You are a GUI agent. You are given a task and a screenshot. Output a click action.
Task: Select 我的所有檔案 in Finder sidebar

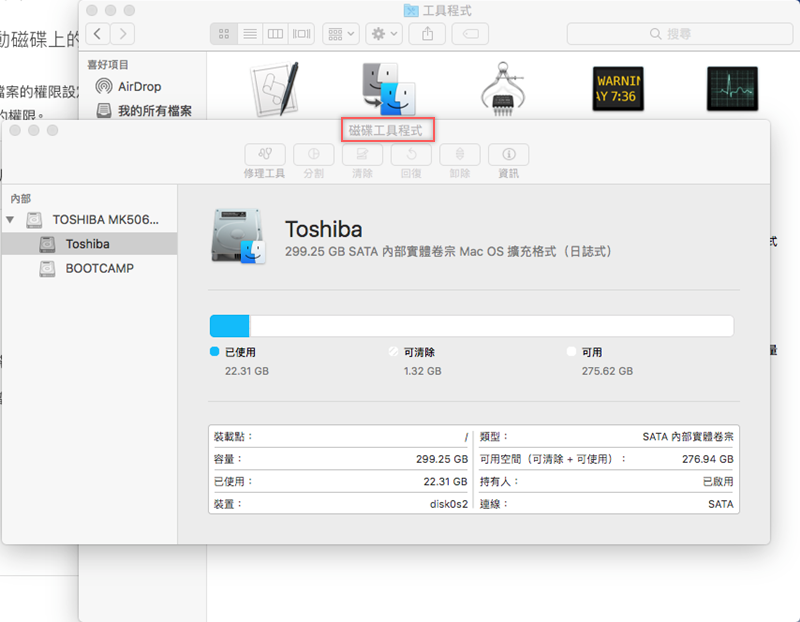pos(144,110)
